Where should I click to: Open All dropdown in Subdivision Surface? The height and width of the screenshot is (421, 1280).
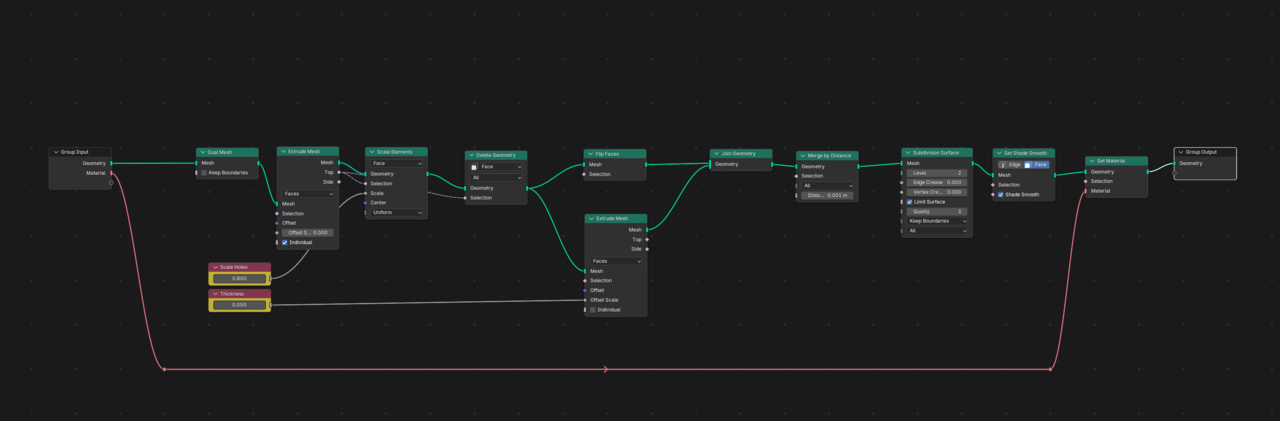pyautogui.click(x=937, y=231)
